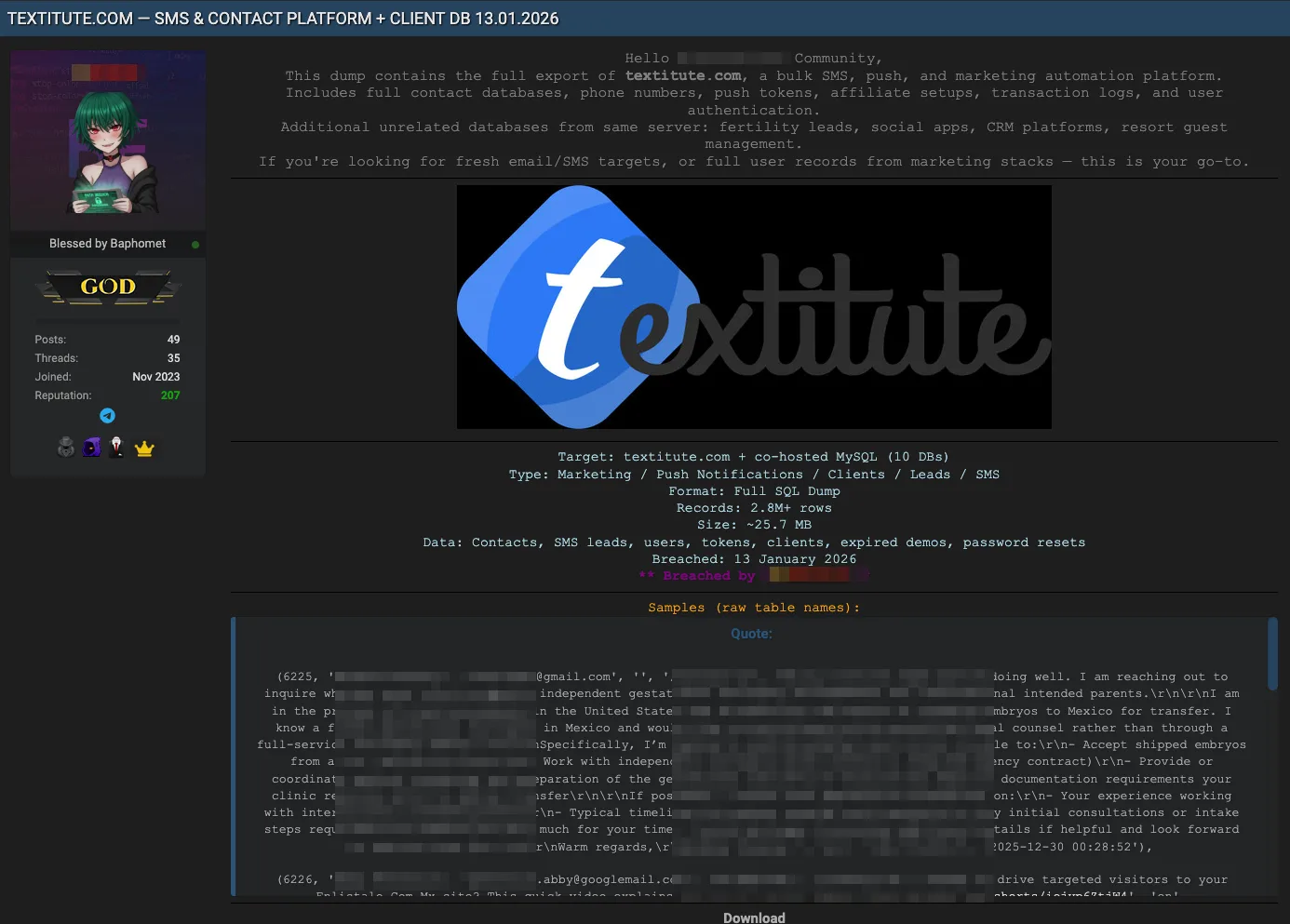The height and width of the screenshot is (924, 1290).
Task: Click the detective-figure award badge icon
Action: 65,448
